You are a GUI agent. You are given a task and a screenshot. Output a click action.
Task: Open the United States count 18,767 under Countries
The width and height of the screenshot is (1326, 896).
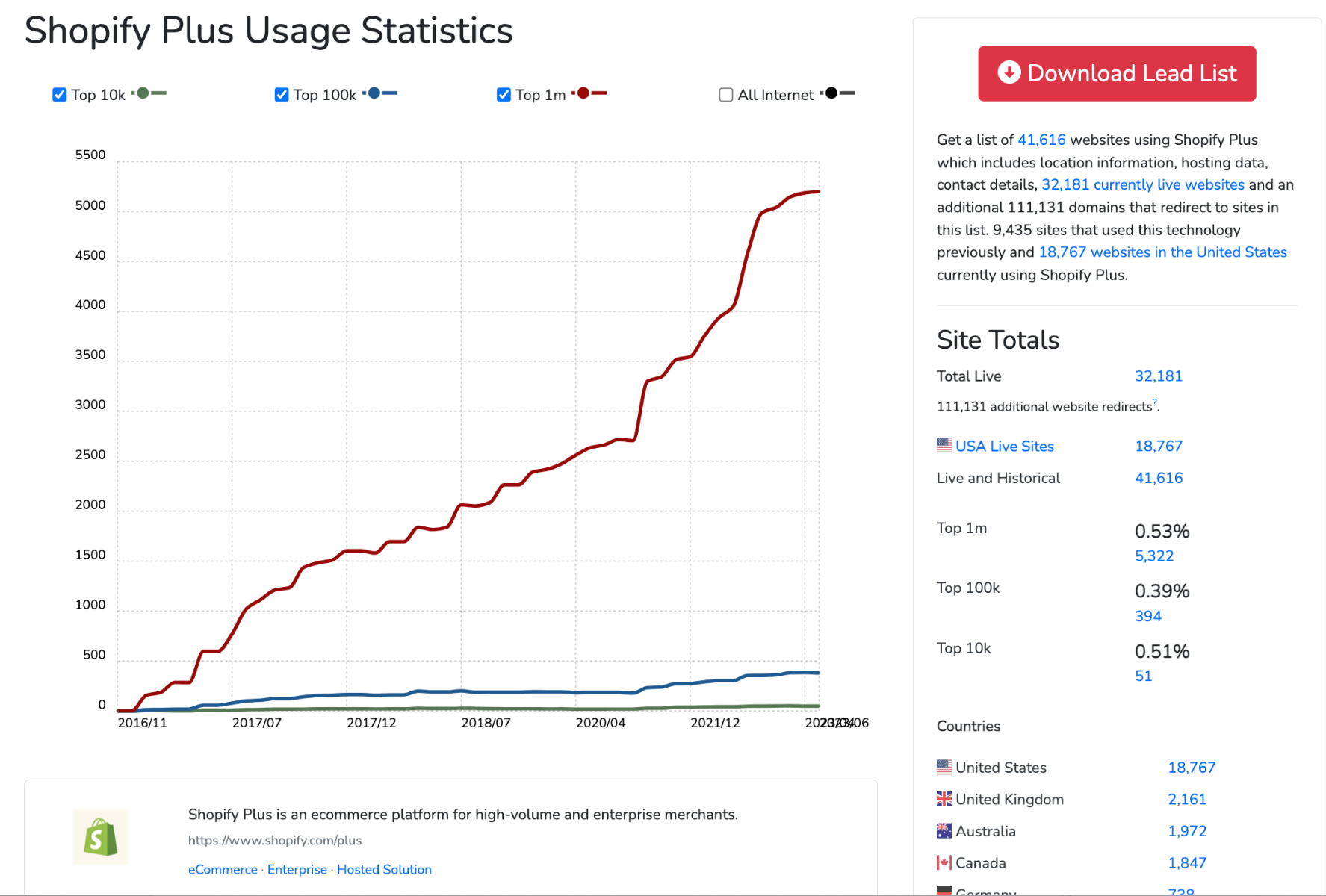1192,768
